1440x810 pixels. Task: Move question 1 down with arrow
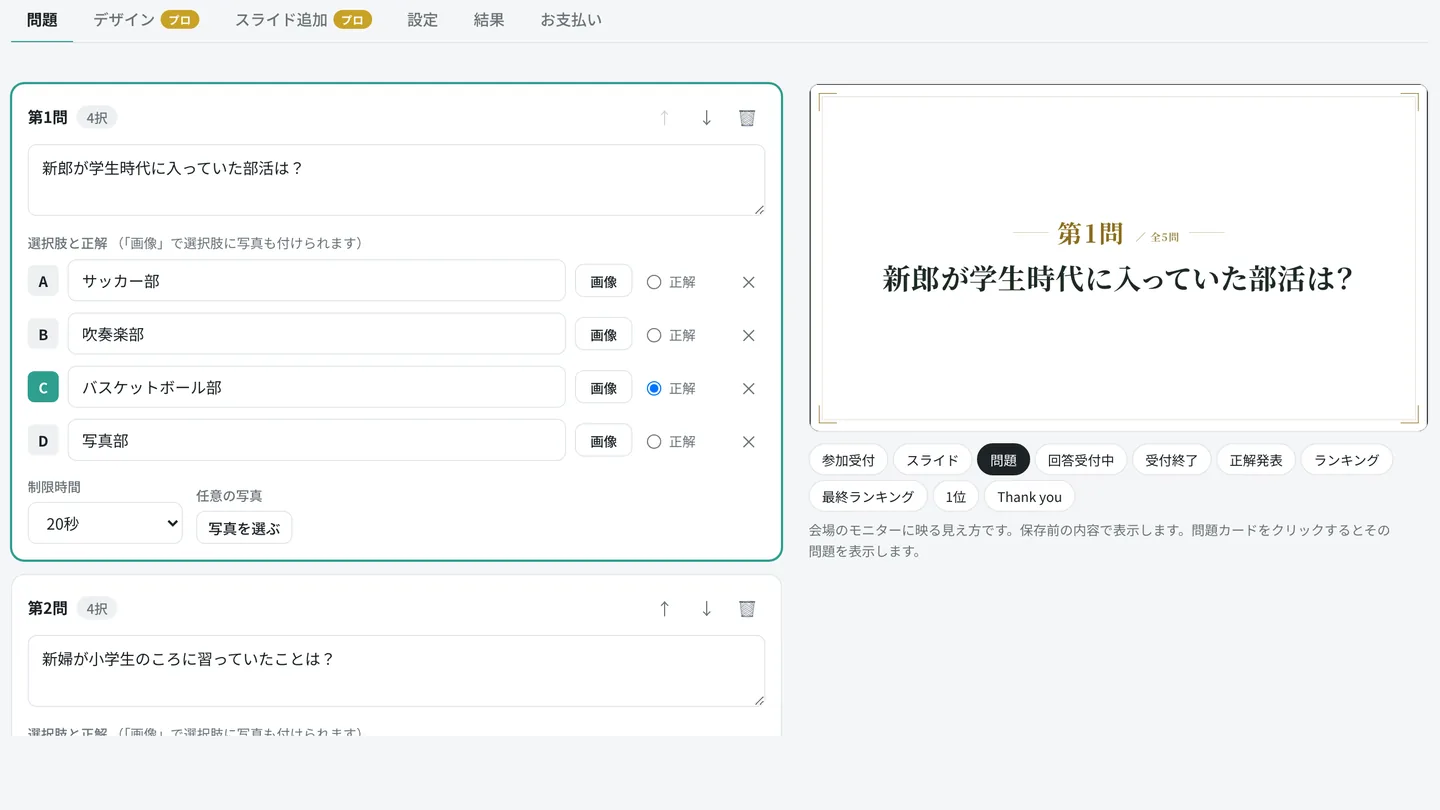click(x=706, y=118)
